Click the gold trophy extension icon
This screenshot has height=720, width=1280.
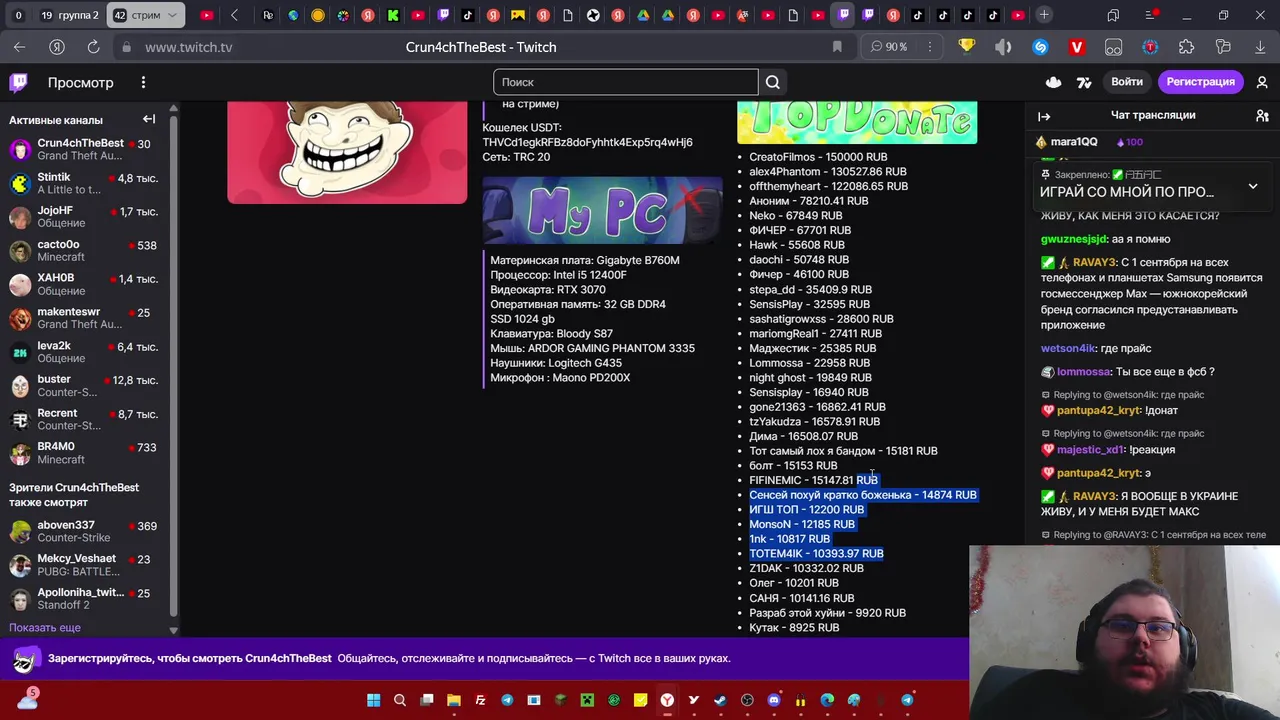click(966, 47)
